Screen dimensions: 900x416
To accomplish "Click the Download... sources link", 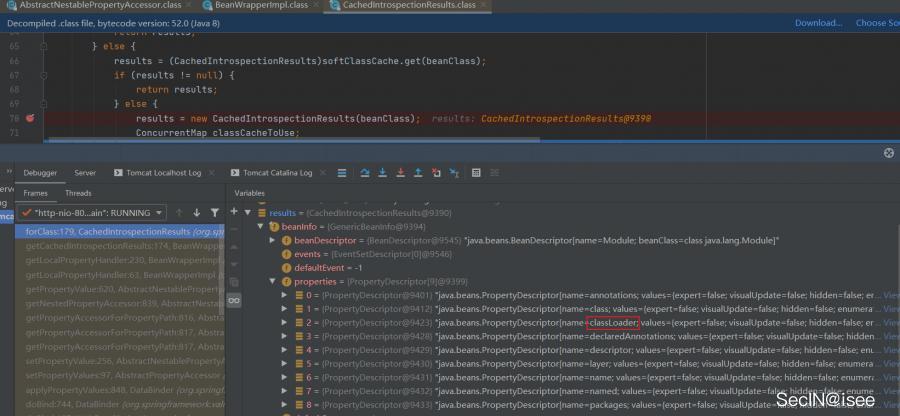I will tap(818, 24).
